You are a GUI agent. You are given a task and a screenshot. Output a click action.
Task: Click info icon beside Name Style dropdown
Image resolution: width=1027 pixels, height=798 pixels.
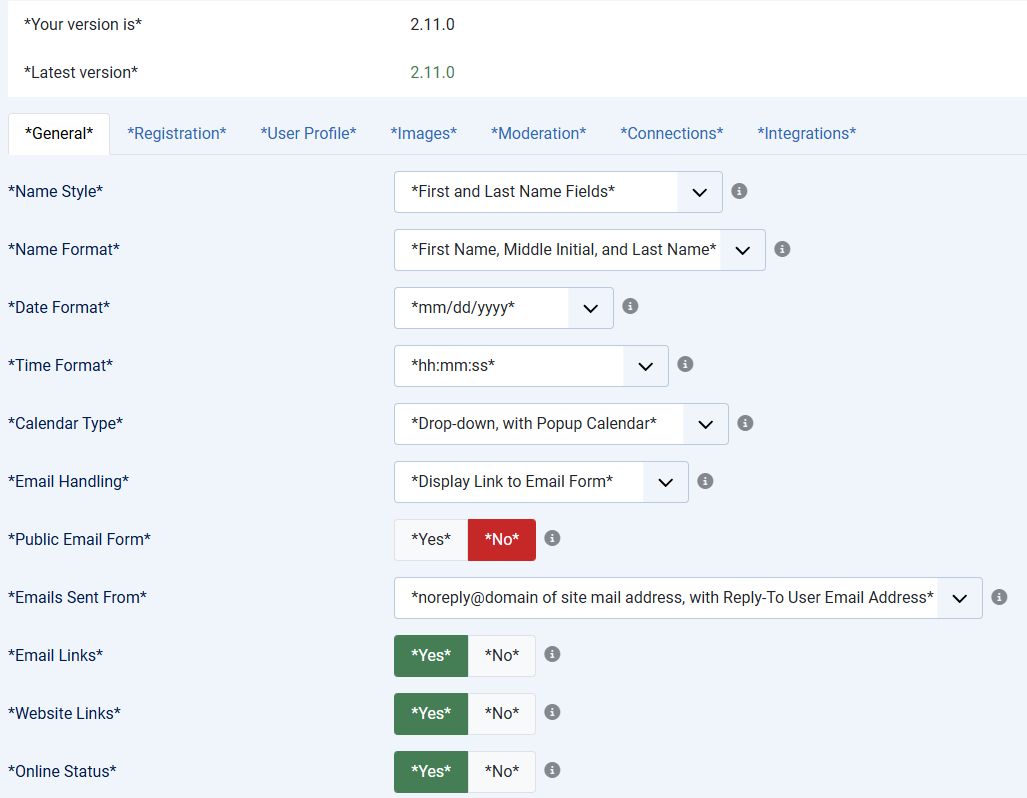point(739,191)
